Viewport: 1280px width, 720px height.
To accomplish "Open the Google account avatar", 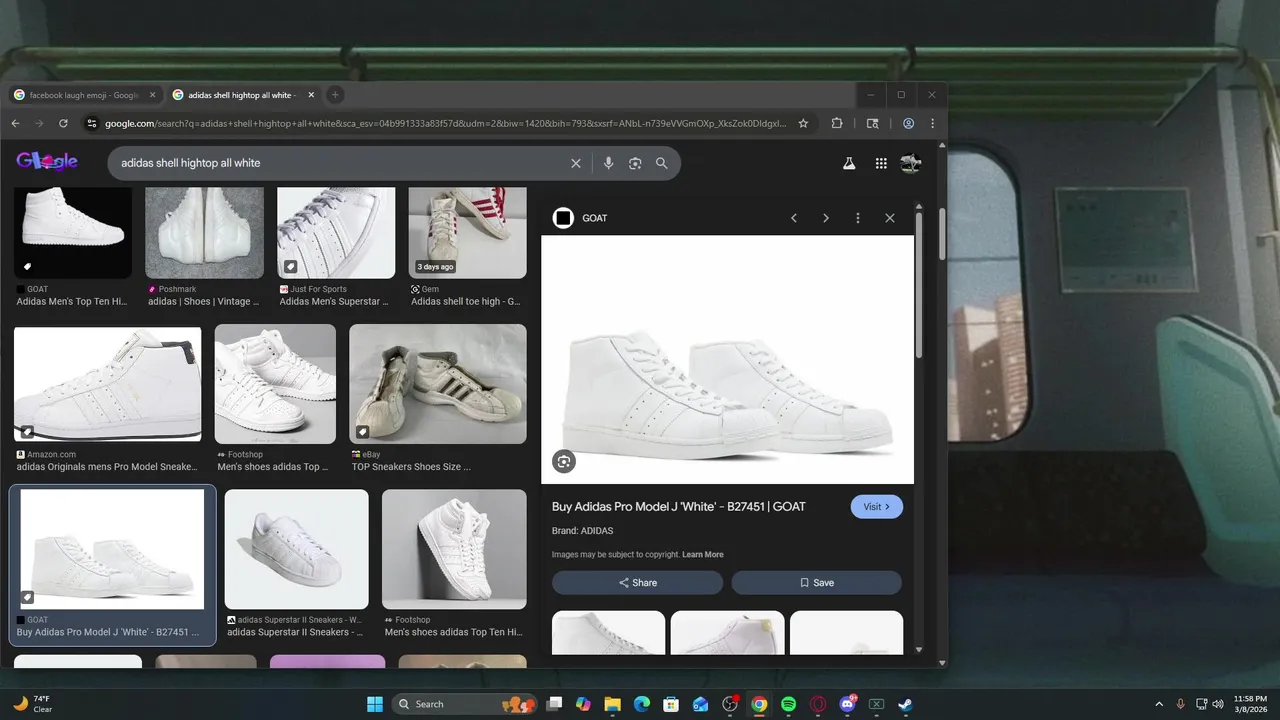I will [x=910, y=163].
